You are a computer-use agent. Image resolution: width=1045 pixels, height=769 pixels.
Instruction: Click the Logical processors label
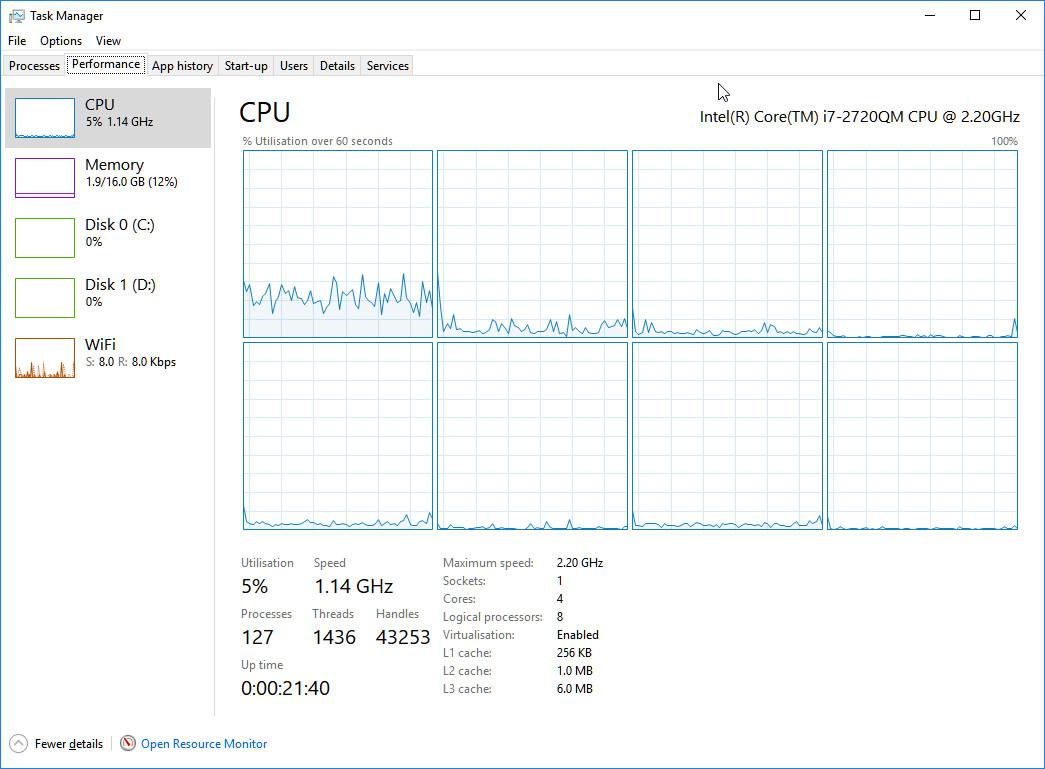click(x=493, y=617)
